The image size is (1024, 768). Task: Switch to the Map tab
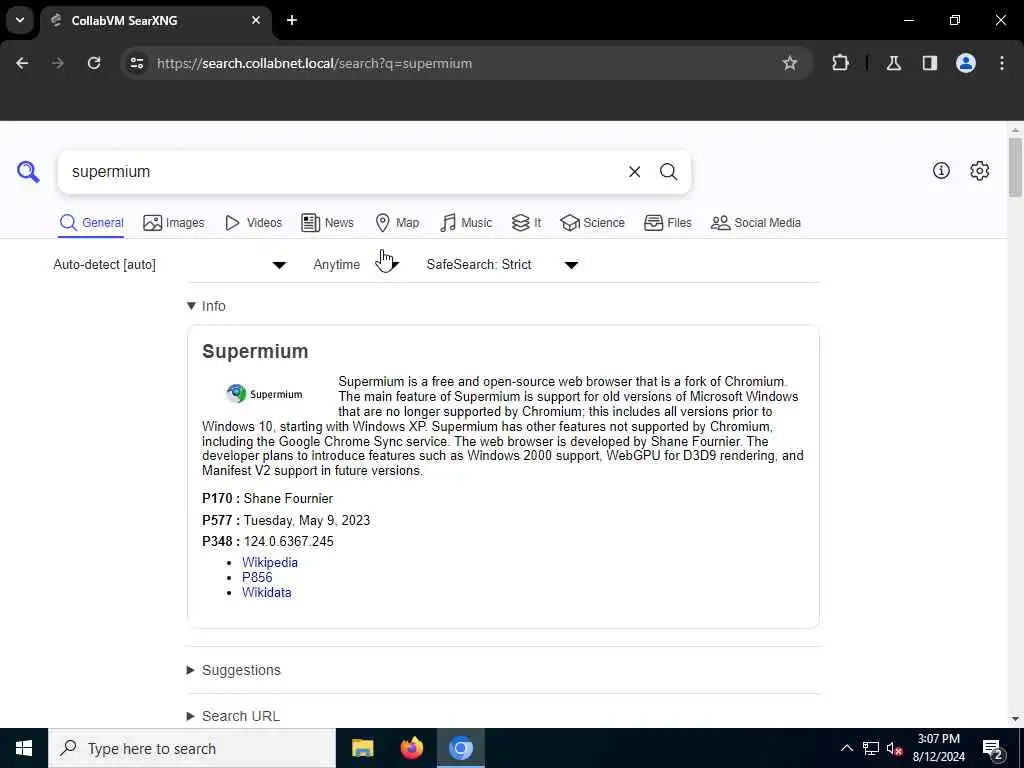coord(397,223)
